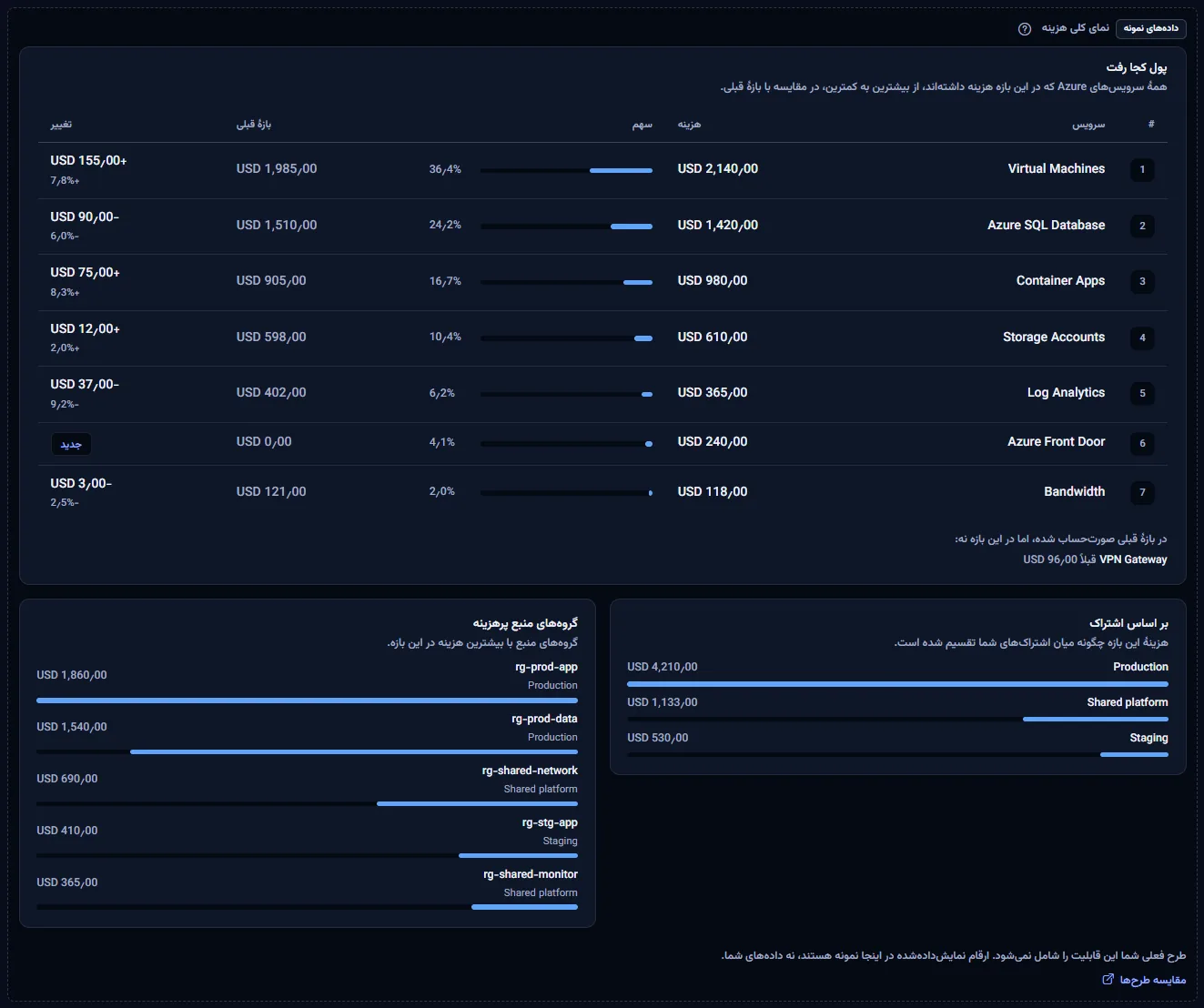Click the VPN Gateway previously billed entry

pos(1095,559)
